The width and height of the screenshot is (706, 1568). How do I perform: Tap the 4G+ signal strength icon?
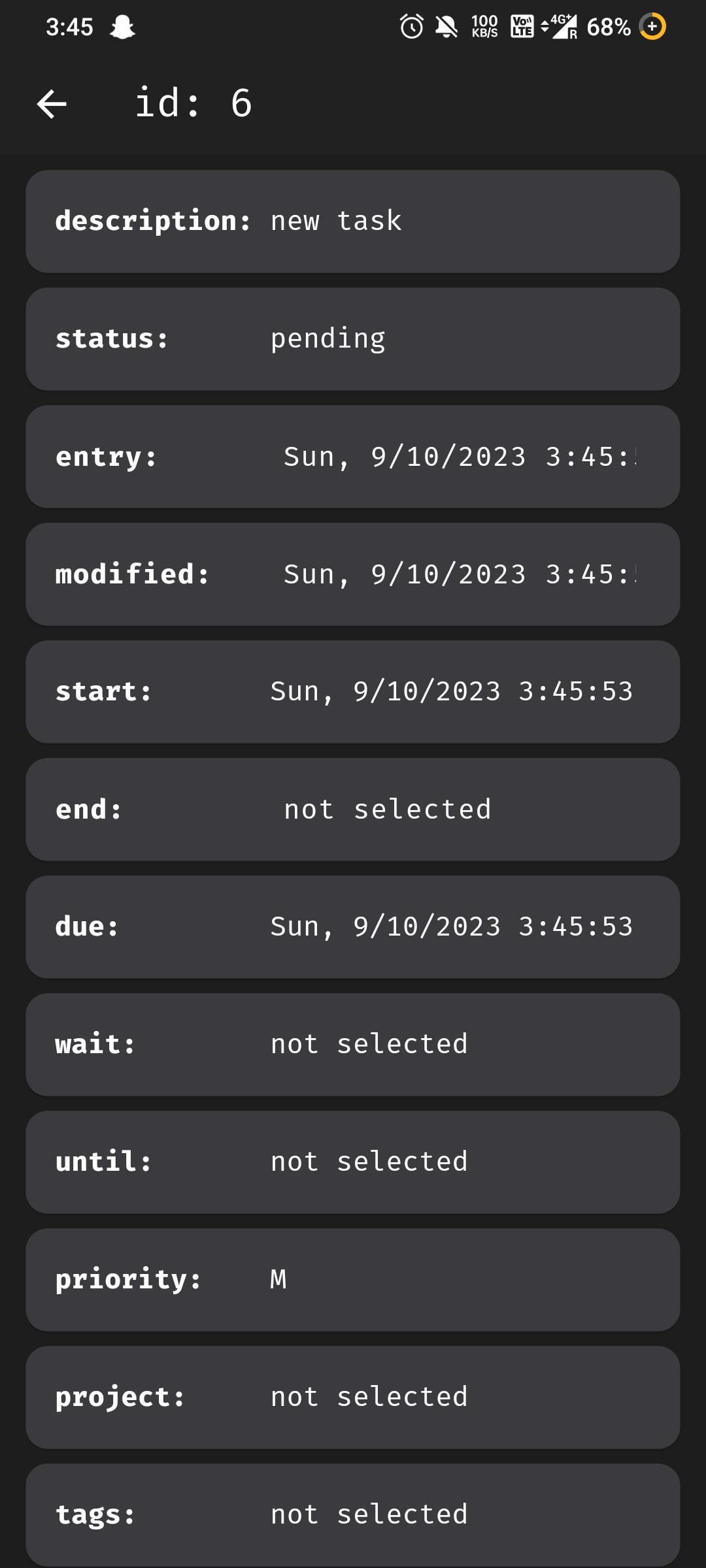pos(559,26)
